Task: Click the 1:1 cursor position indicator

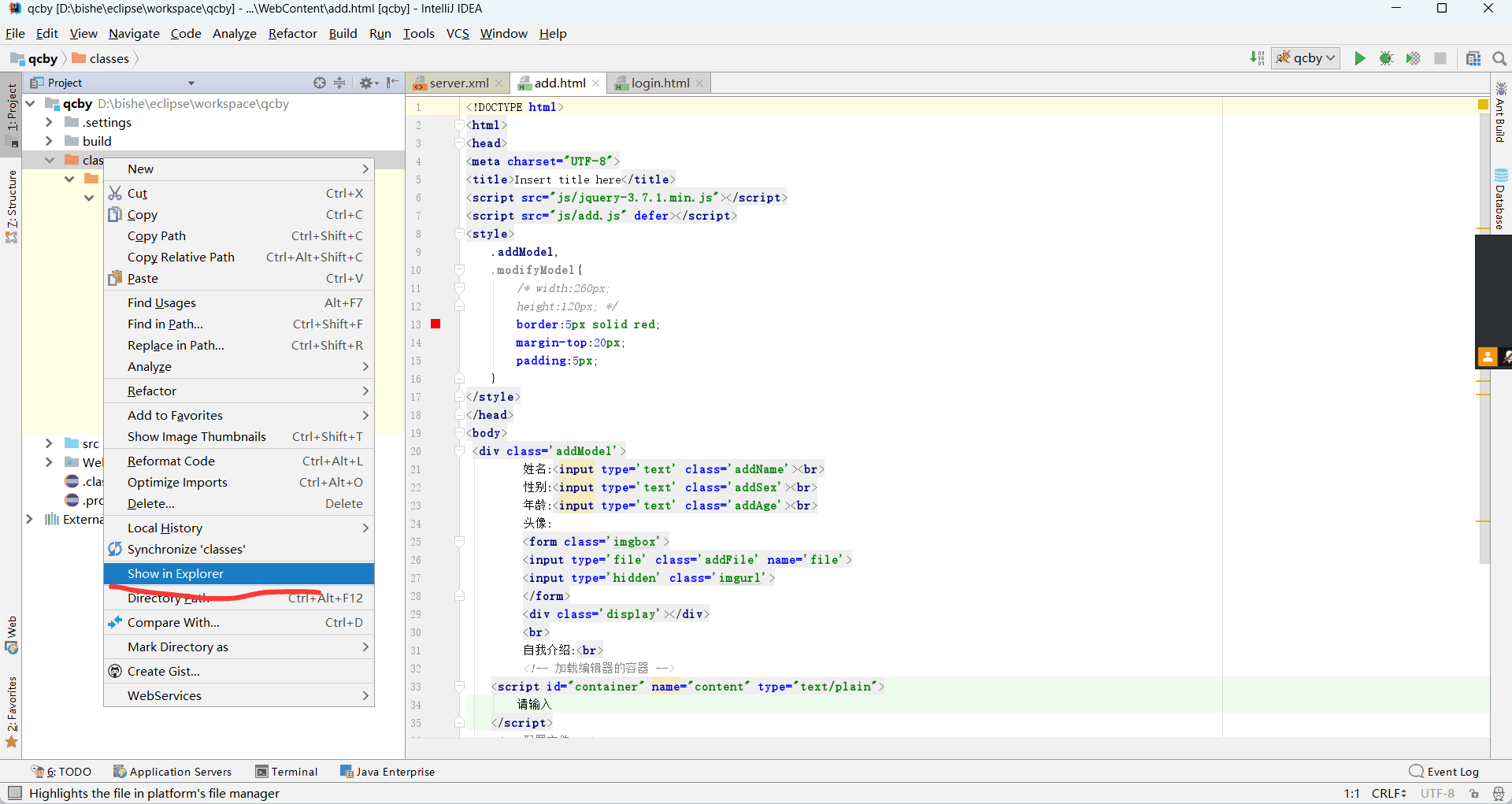Action: point(1351,793)
